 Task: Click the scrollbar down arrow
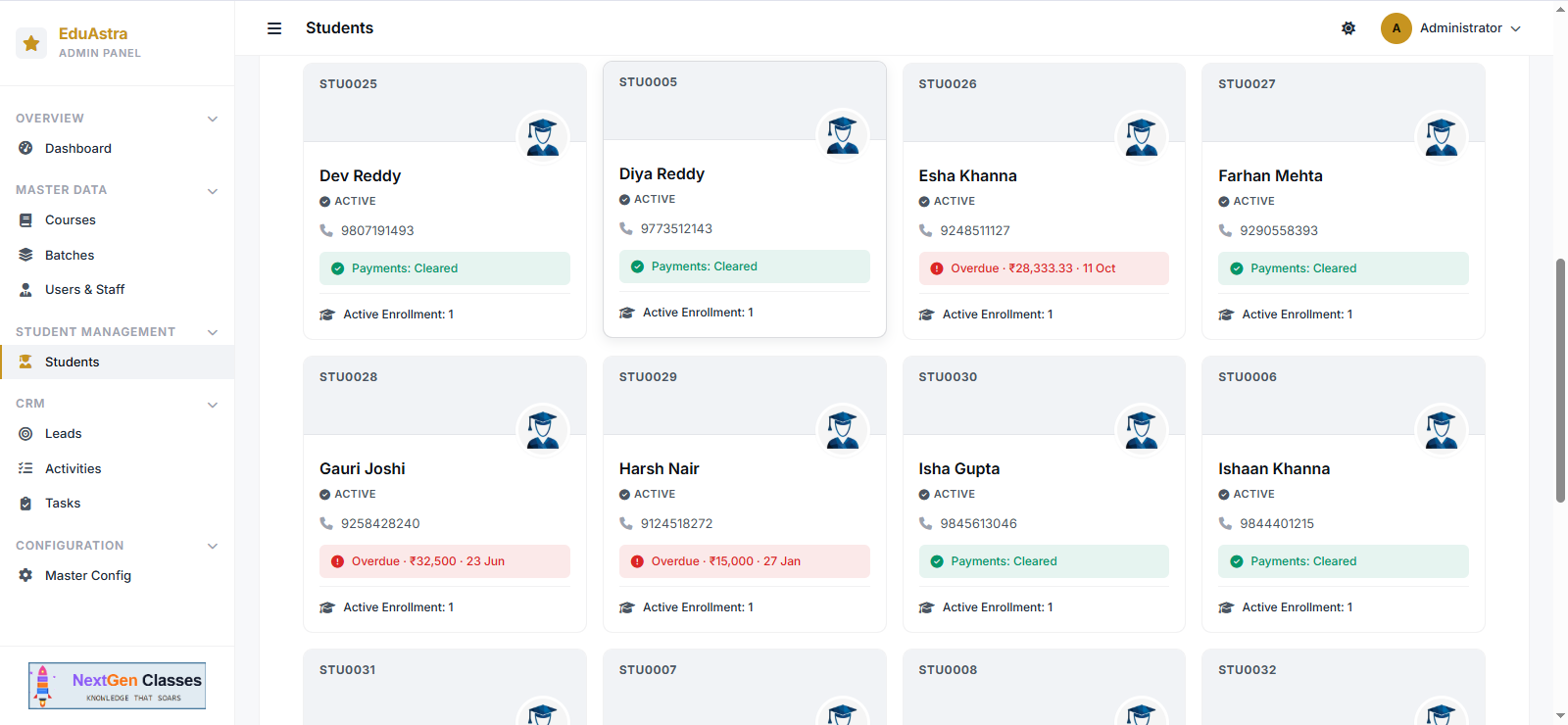click(1560, 716)
